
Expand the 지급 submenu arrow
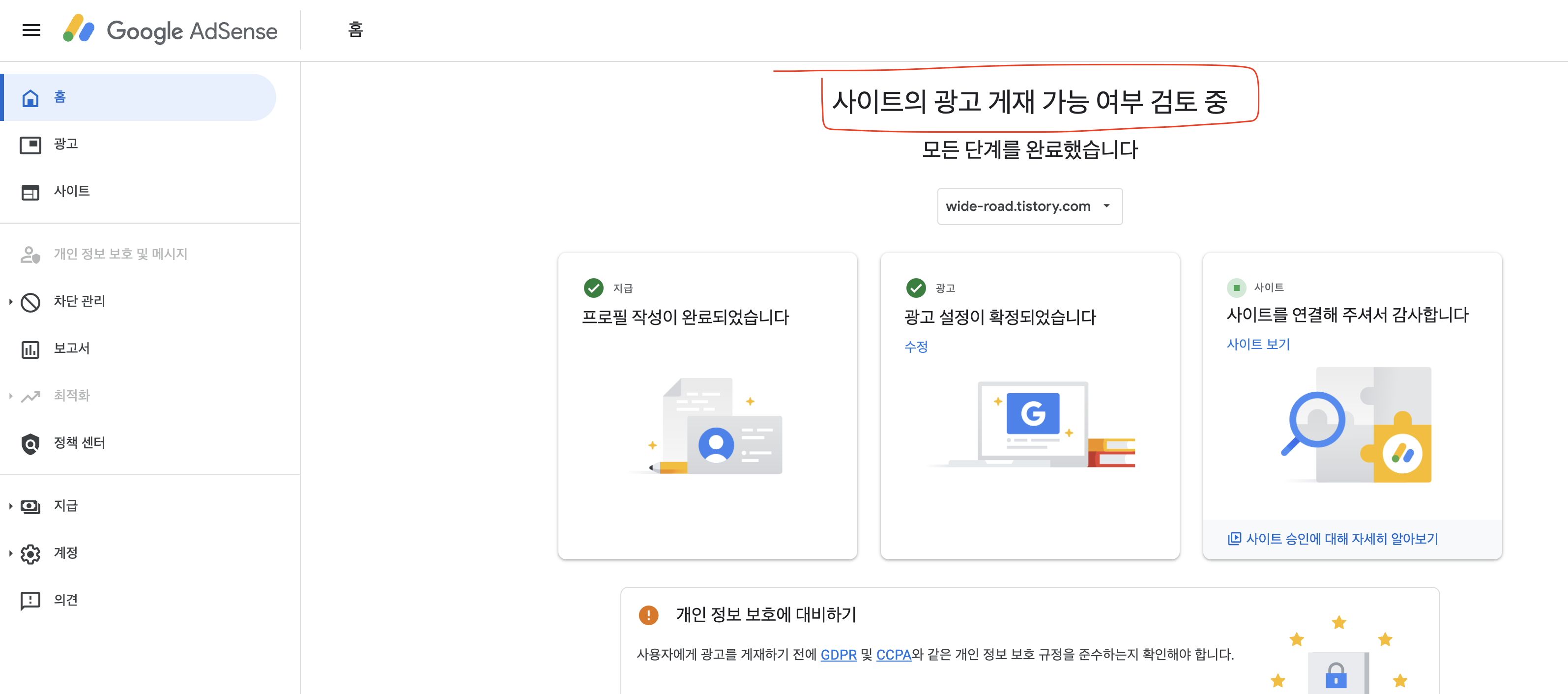point(10,506)
